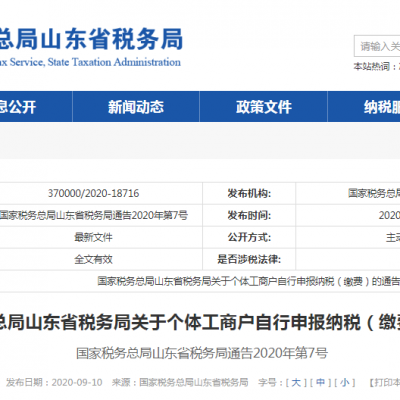This screenshot has height=400, width=400.
Task: Open the 政策文件 navigation tab
Action: coord(263,107)
